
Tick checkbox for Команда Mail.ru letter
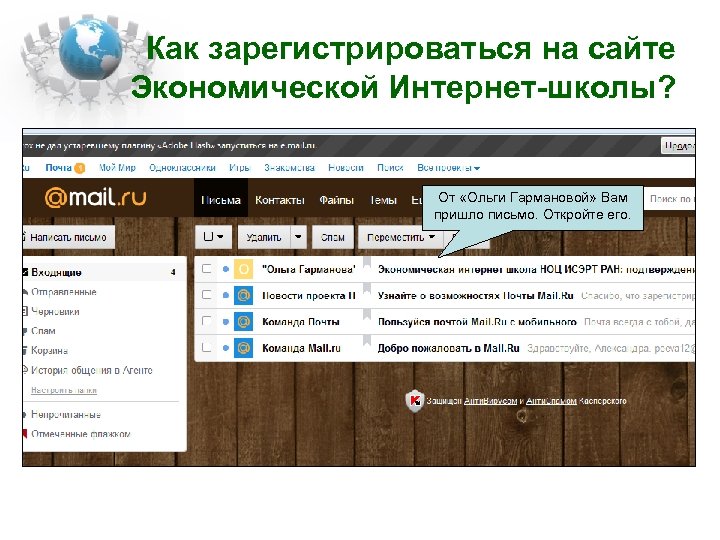(207, 347)
